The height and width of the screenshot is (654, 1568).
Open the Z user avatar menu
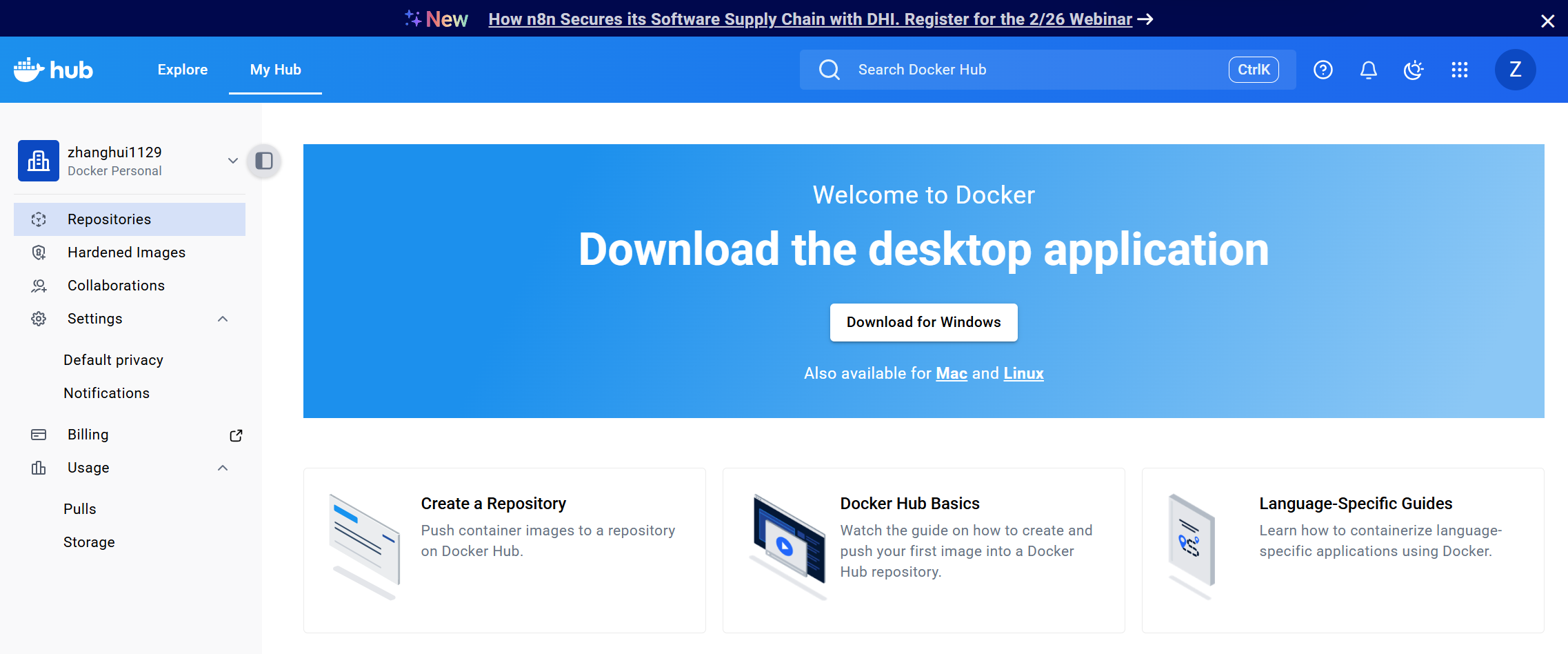[1515, 70]
